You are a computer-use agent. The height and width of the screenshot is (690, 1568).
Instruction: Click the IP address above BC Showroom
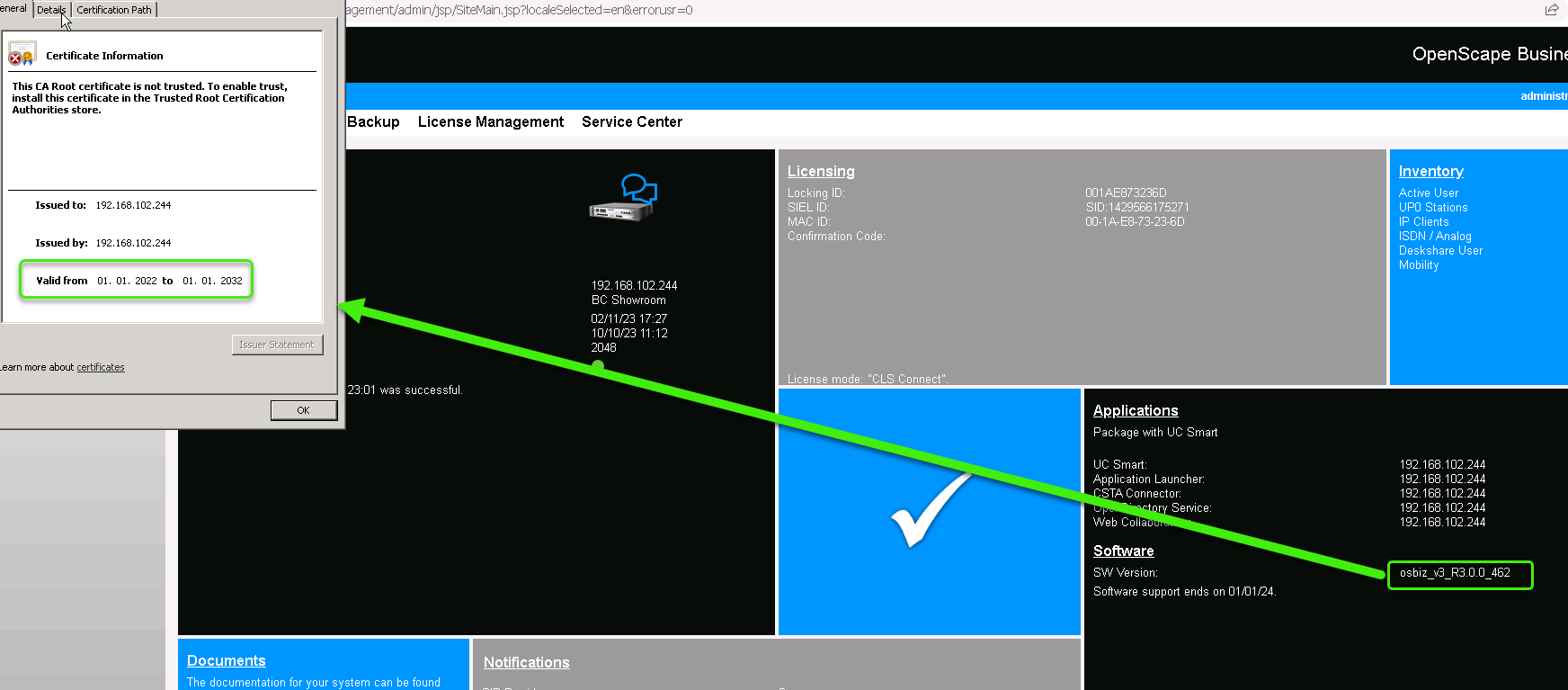coord(634,286)
